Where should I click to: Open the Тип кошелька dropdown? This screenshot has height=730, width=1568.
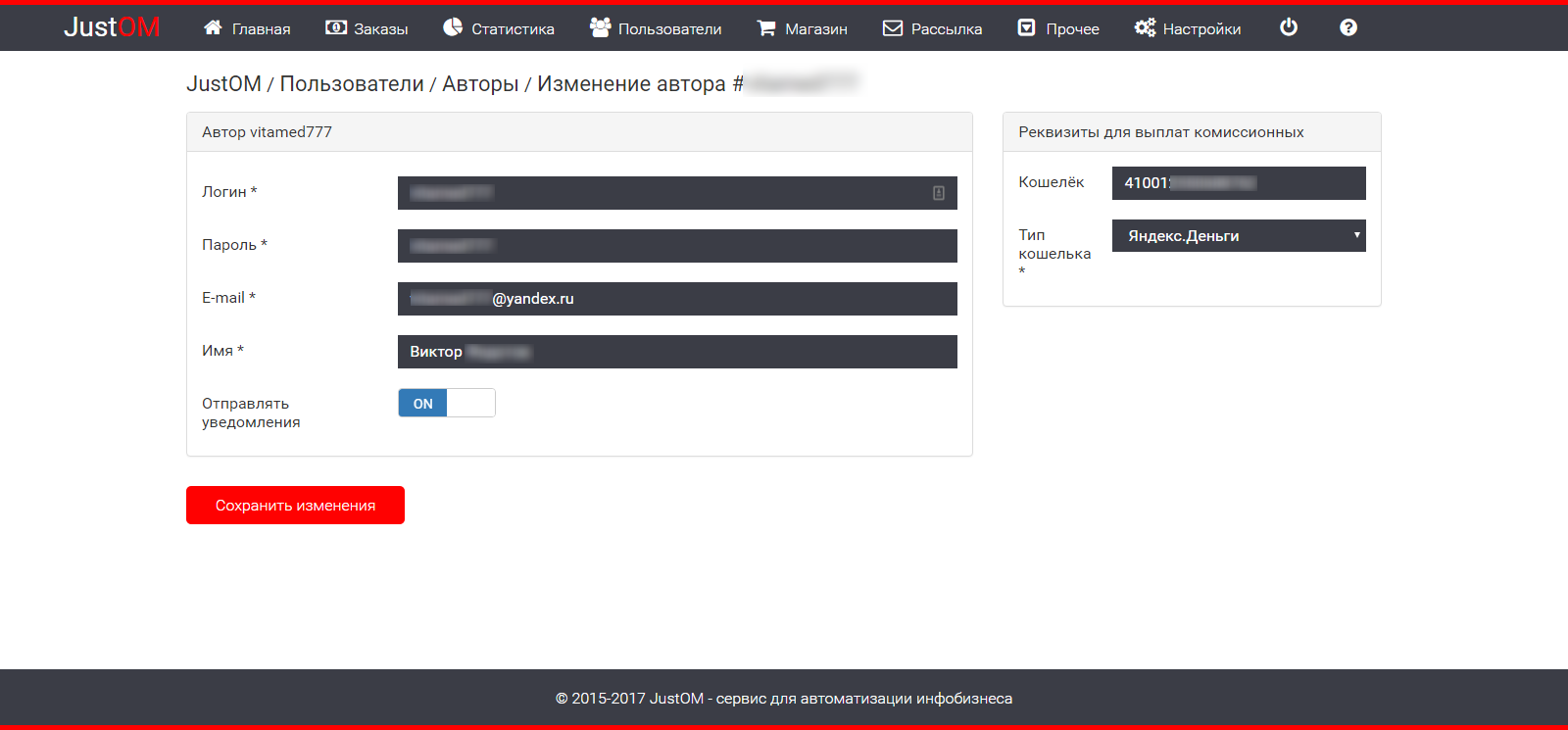click(1239, 235)
